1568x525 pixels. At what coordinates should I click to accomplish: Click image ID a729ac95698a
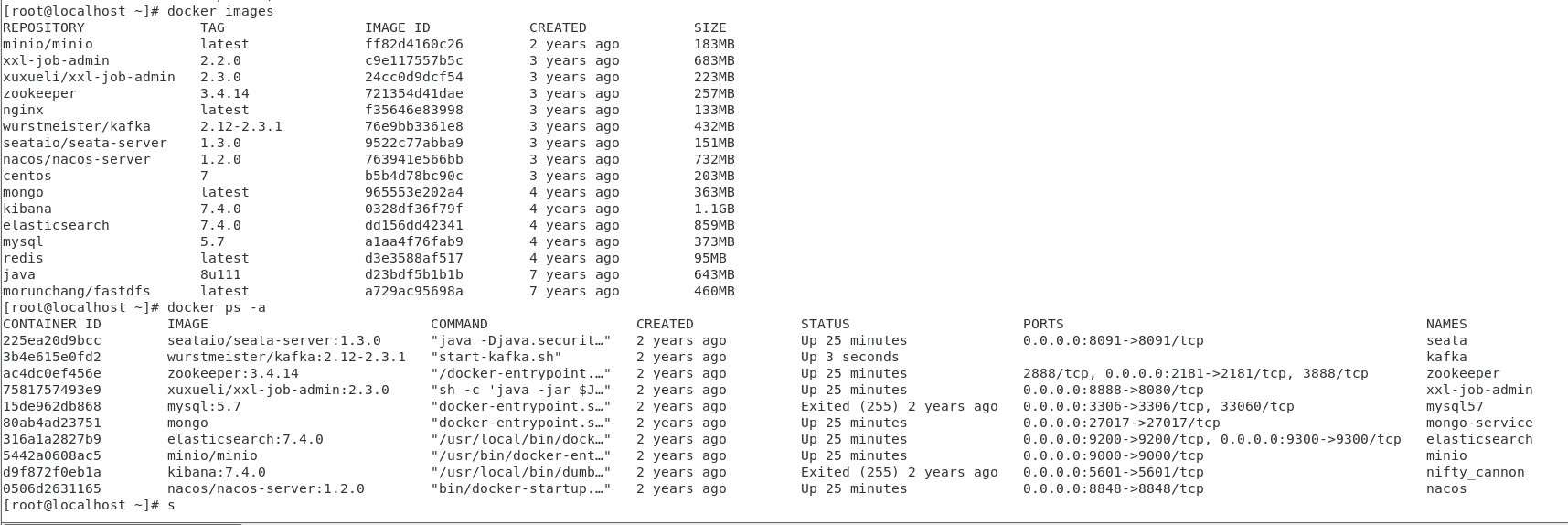point(414,291)
